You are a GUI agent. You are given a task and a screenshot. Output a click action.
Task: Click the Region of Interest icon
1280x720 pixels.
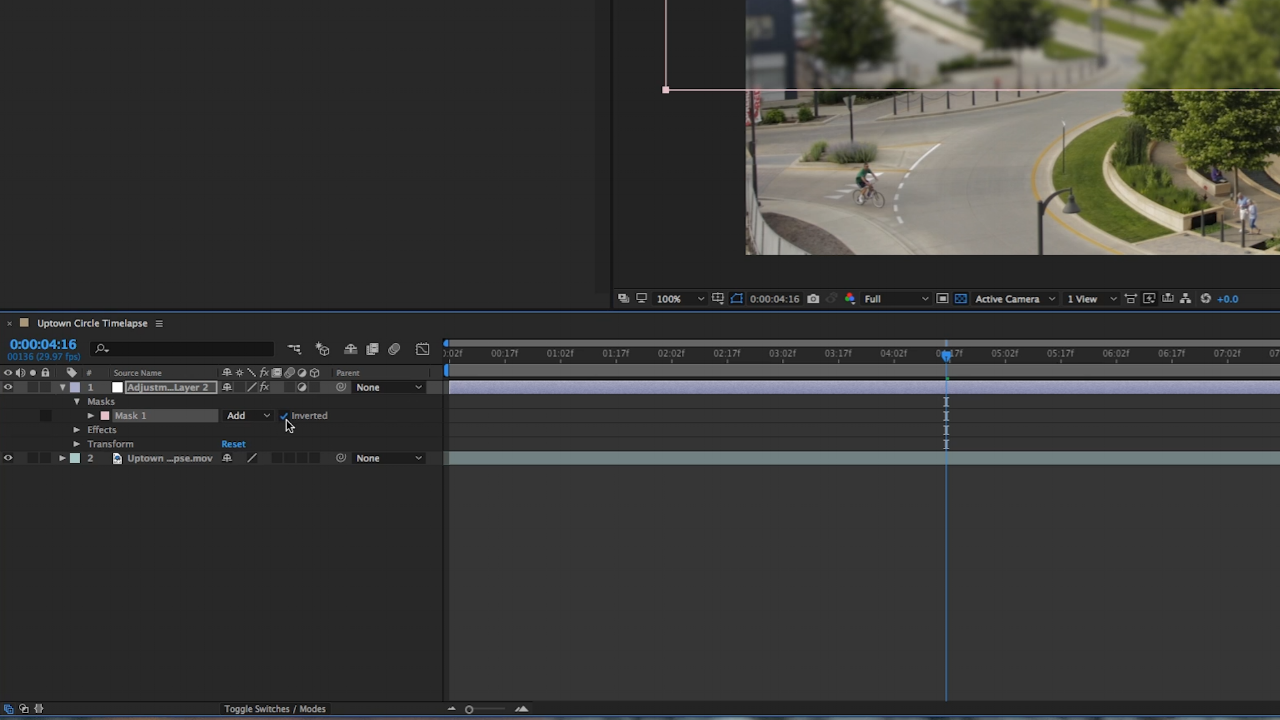click(942, 299)
